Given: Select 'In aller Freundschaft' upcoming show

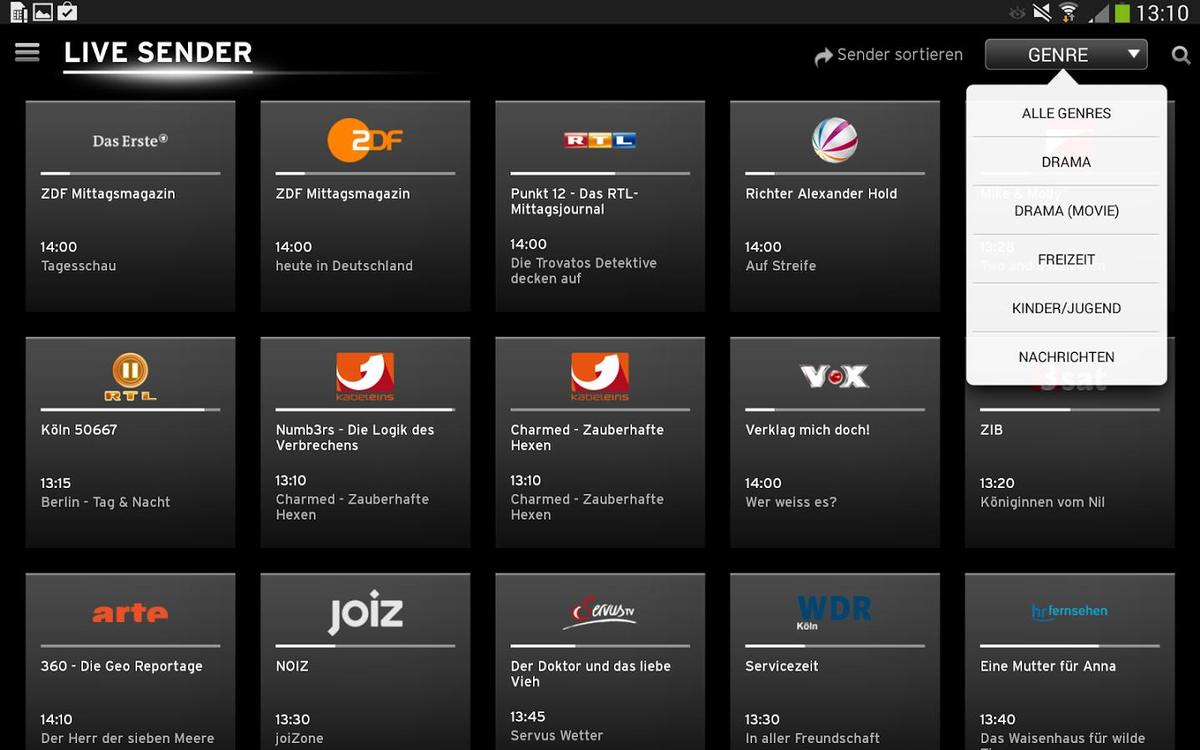Looking at the screenshot, I should 812,739.
